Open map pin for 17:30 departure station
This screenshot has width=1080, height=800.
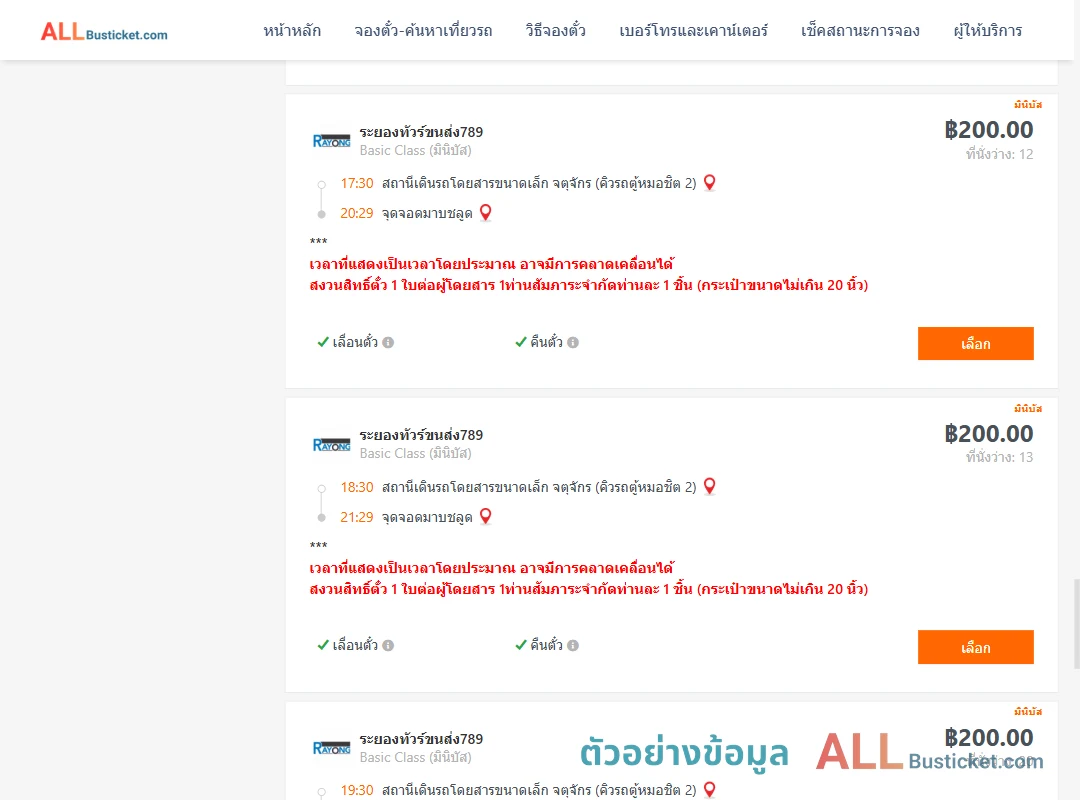pos(709,183)
